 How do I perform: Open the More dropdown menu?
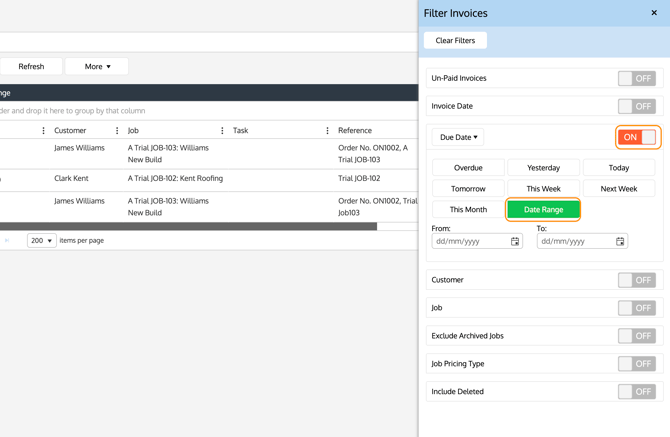coord(97,67)
